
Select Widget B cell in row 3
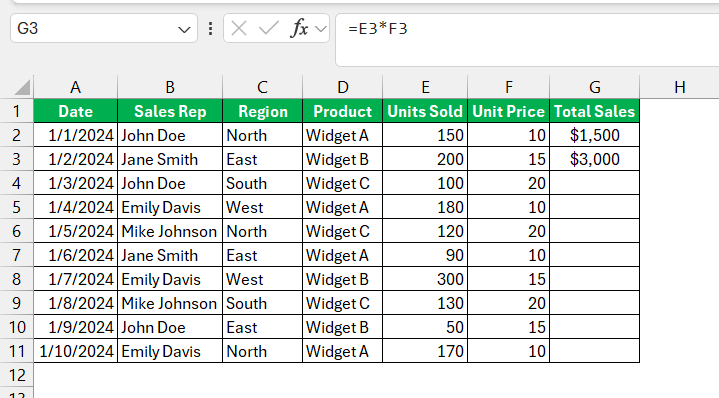pyautogui.click(x=343, y=159)
